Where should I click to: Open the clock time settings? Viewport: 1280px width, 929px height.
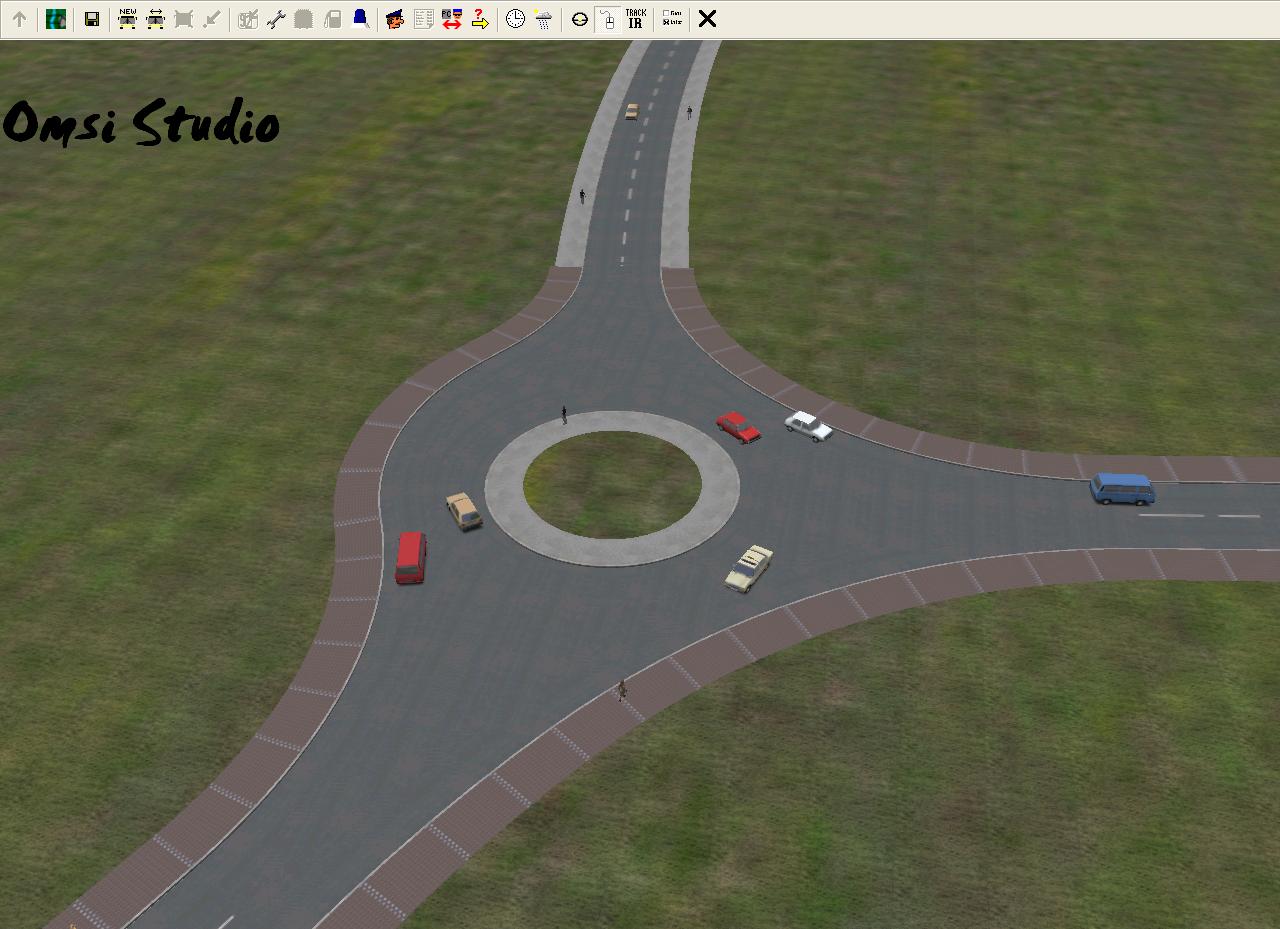pos(515,19)
